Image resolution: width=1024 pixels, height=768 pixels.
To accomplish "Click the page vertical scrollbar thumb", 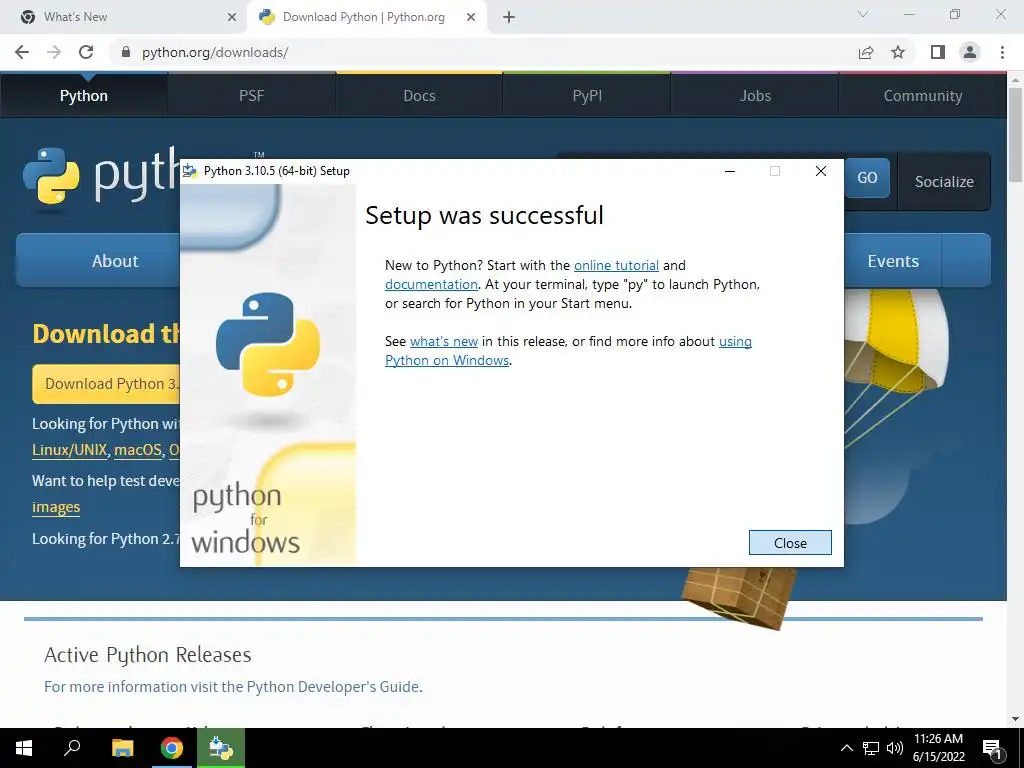I will click(1016, 134).
